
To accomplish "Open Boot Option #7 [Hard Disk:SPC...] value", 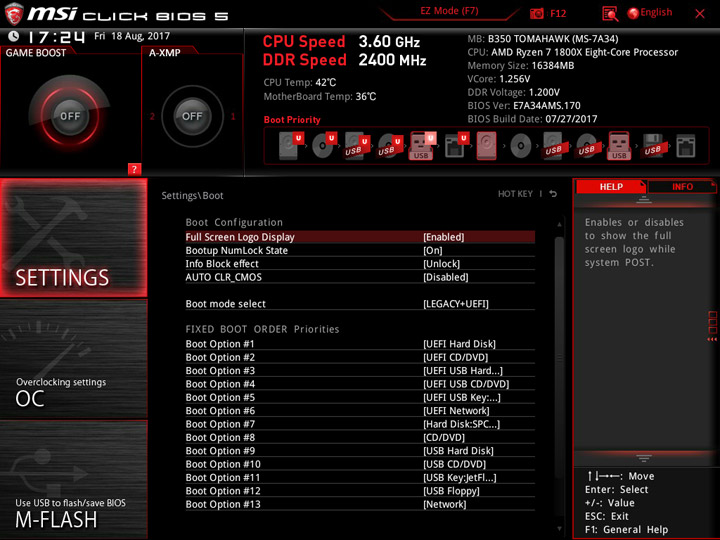I will click(x=461, y=424).
